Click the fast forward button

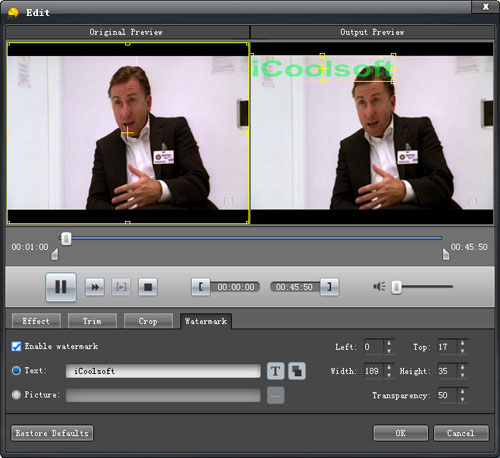95,287
